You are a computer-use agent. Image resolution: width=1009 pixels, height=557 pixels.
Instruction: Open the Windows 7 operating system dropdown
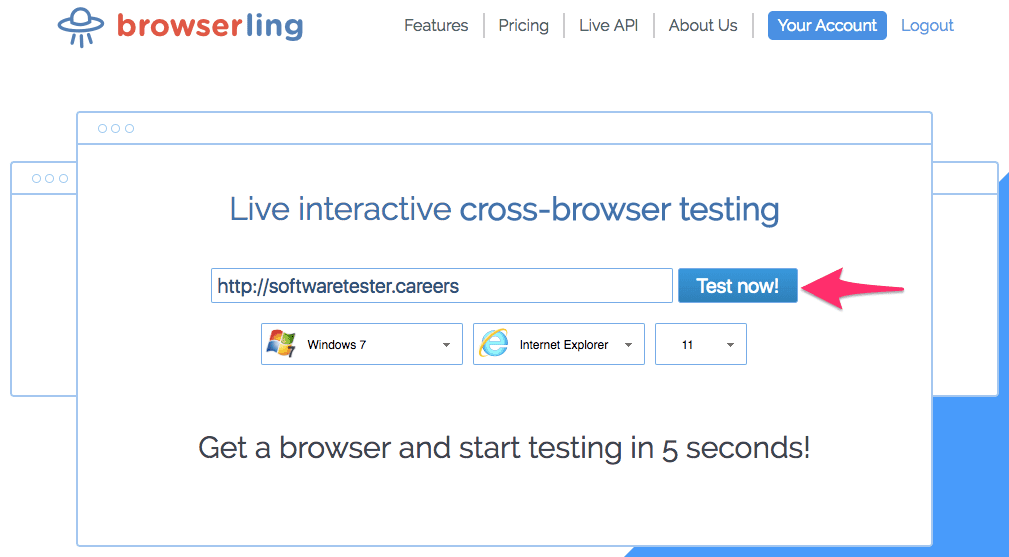click(362, 344)
